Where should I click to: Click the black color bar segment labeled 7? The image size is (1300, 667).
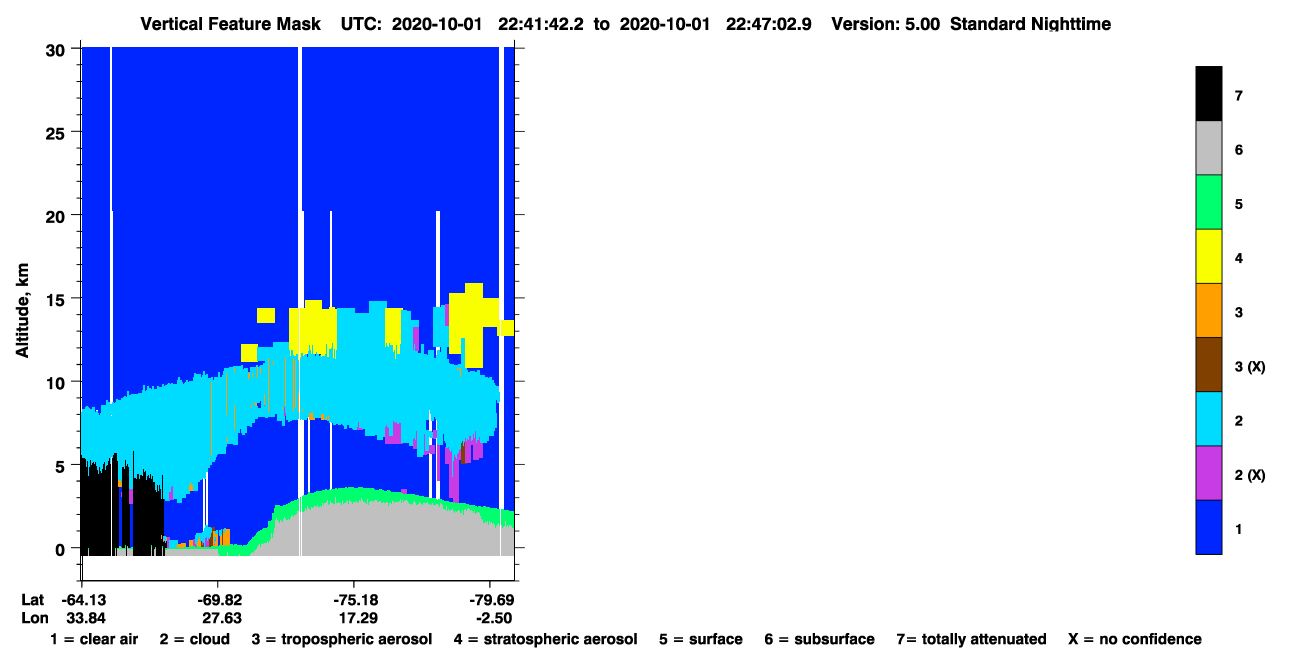point(1208,94)
